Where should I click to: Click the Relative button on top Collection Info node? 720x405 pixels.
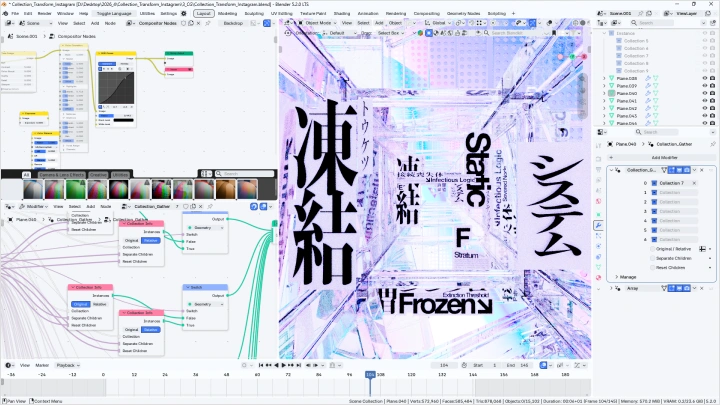pyautogui.click(x=151, y=241)
